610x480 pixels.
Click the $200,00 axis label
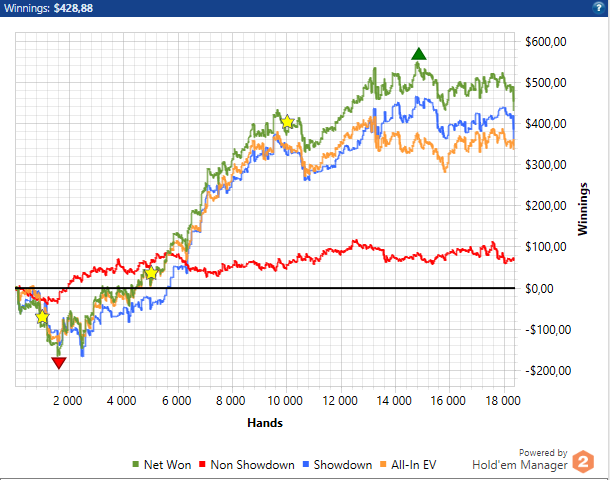545,206
